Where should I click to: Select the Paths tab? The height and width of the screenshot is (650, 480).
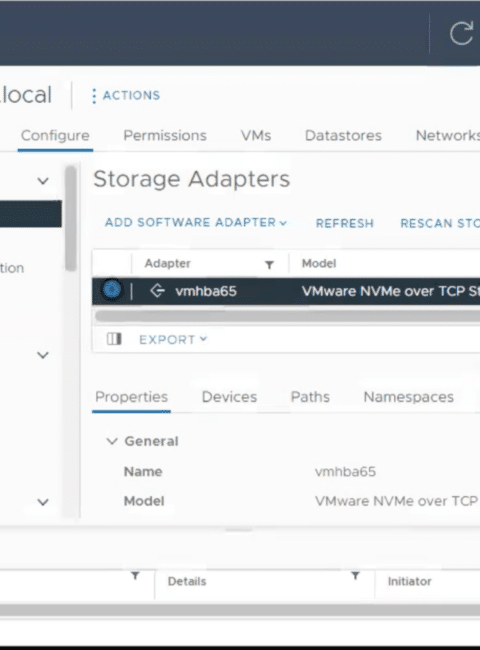(x=310, y=397)
